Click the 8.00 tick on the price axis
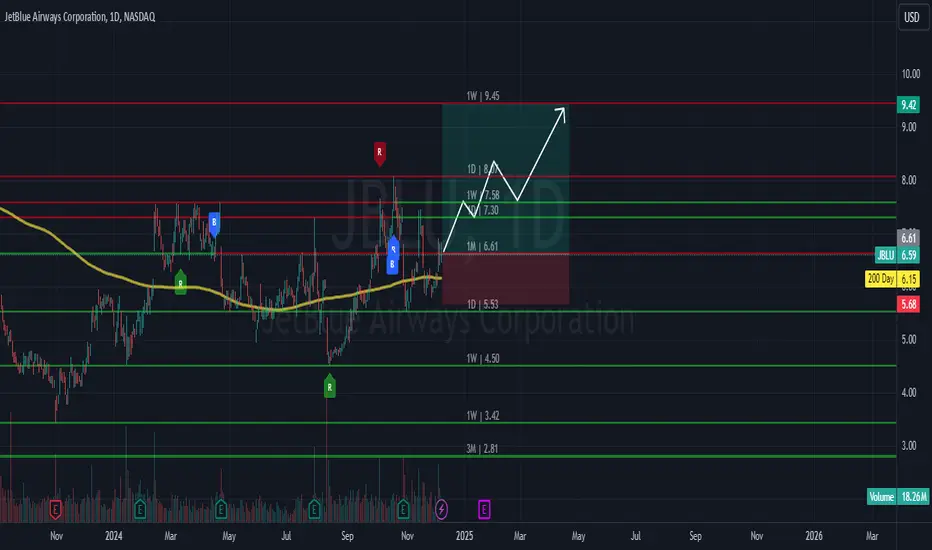Viewport: 932px width, 550px height. (x=909, y=180)
